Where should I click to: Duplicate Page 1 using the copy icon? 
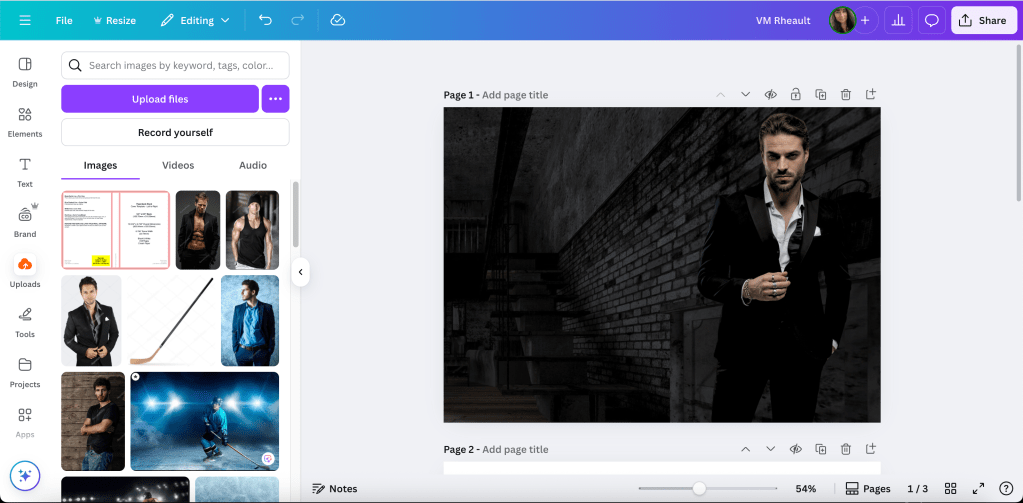[820, 95]
